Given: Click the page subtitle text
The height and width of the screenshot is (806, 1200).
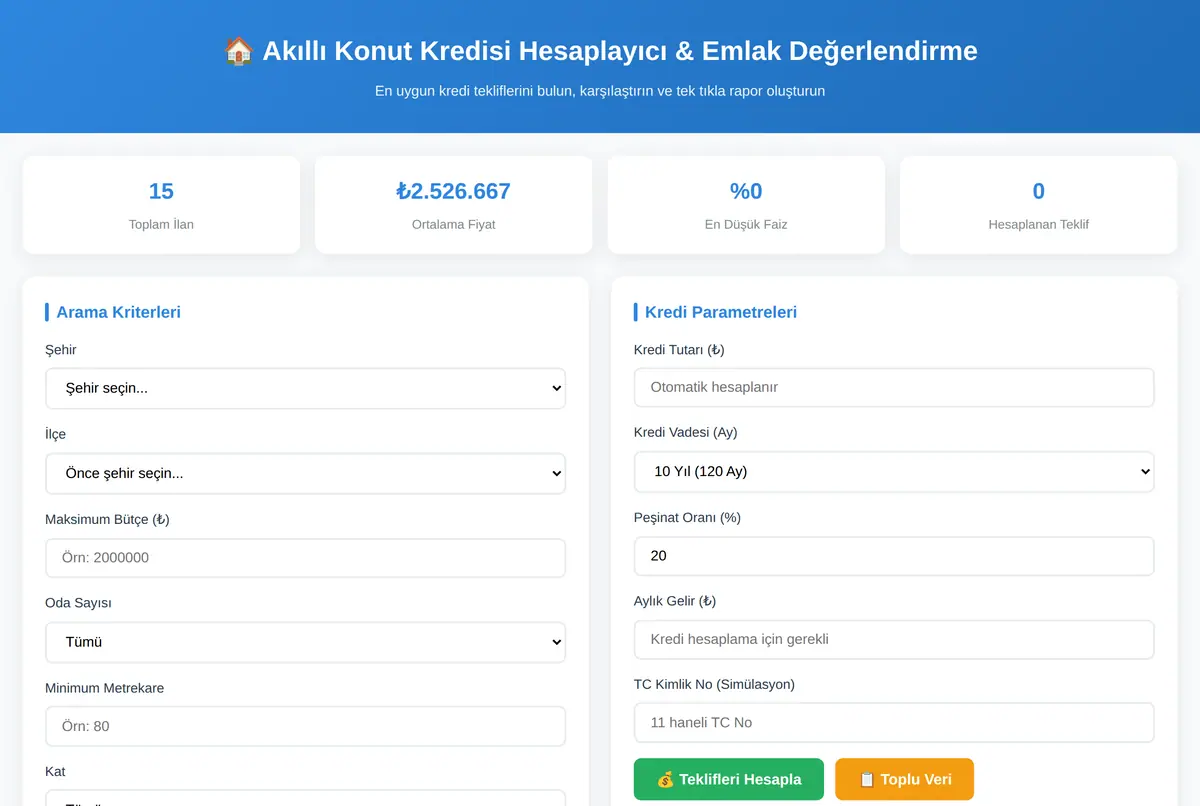Looking at the screenshot, I should [600, 91].
